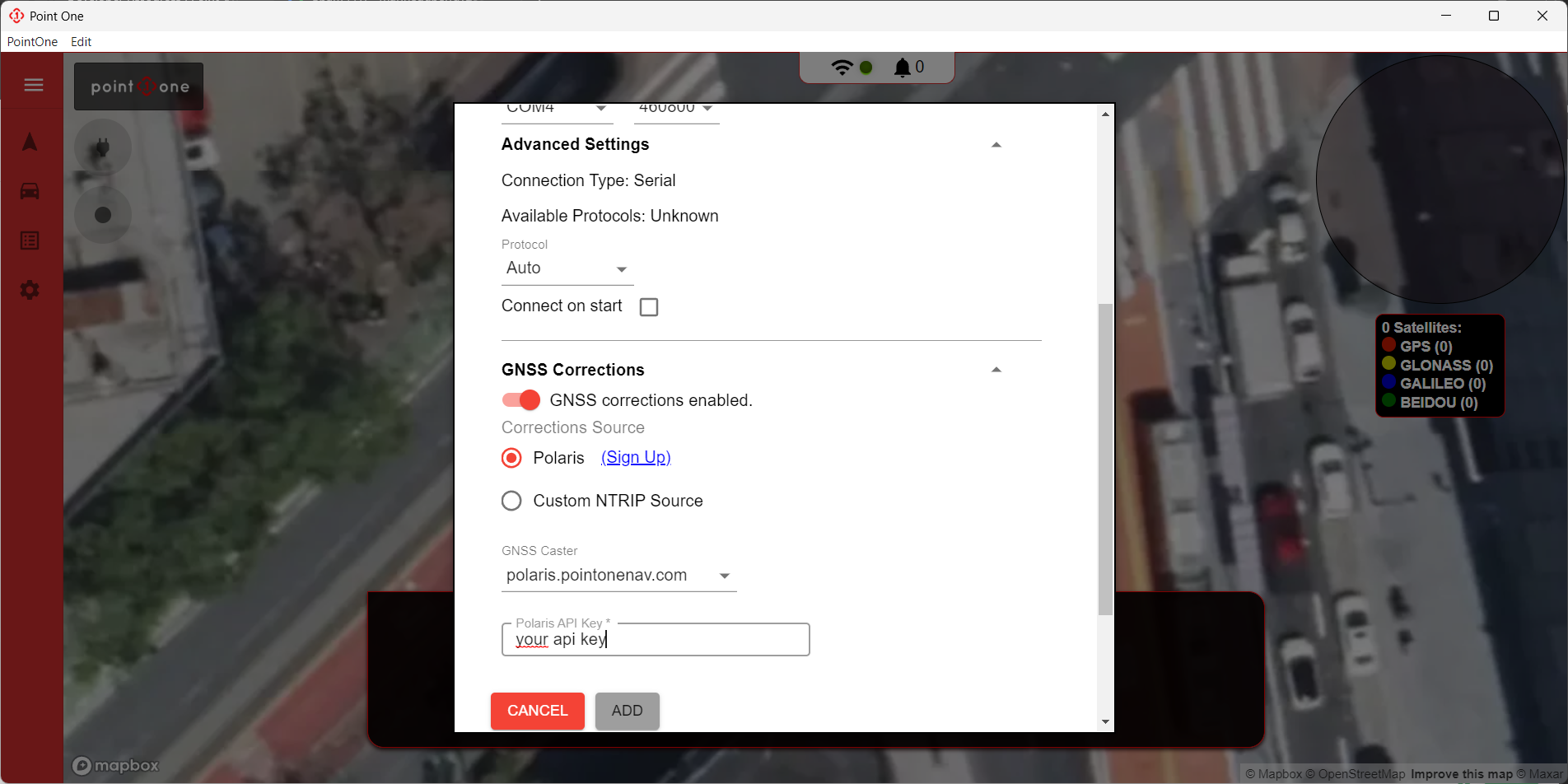Open the vehicle car icon in the sidebar
The image size is (1568, 784).
(30, 191)
